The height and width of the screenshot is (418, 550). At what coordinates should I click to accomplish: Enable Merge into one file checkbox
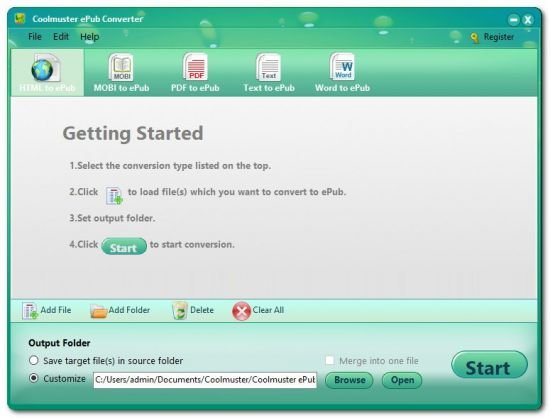[x=330, y=360]
